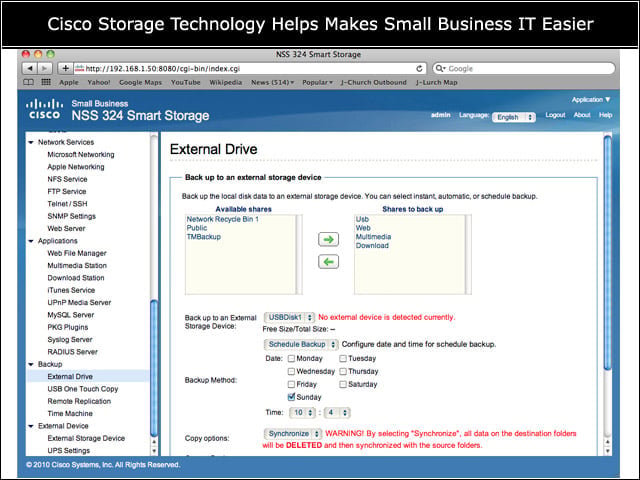Collapse the Network Services tree section
This screenshot has width=640, height=480.
(31, 142)
